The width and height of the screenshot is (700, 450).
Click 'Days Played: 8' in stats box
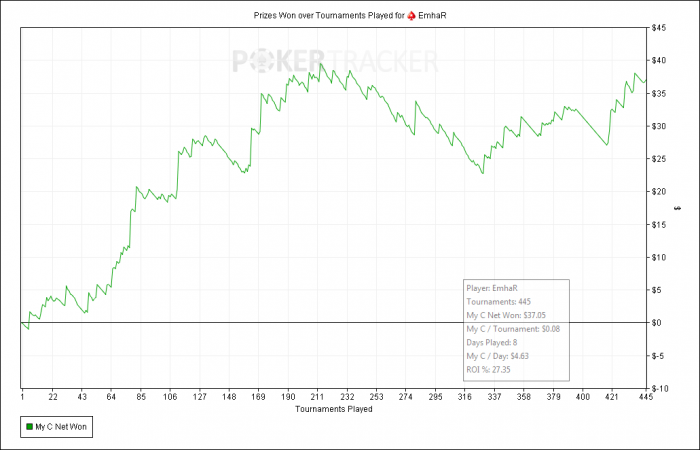tap(492, 342)
